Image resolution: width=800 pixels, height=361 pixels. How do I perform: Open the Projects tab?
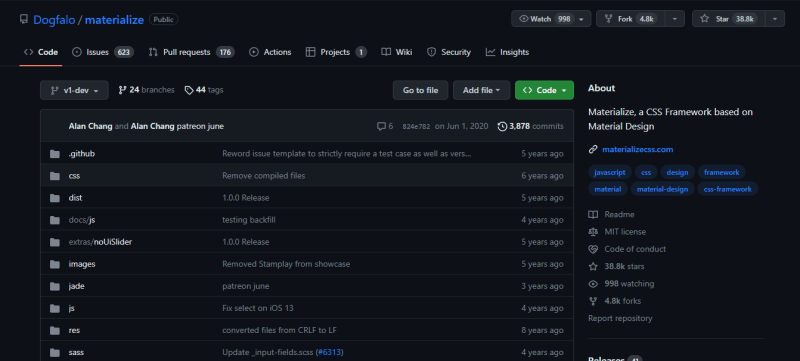(336, 52)
